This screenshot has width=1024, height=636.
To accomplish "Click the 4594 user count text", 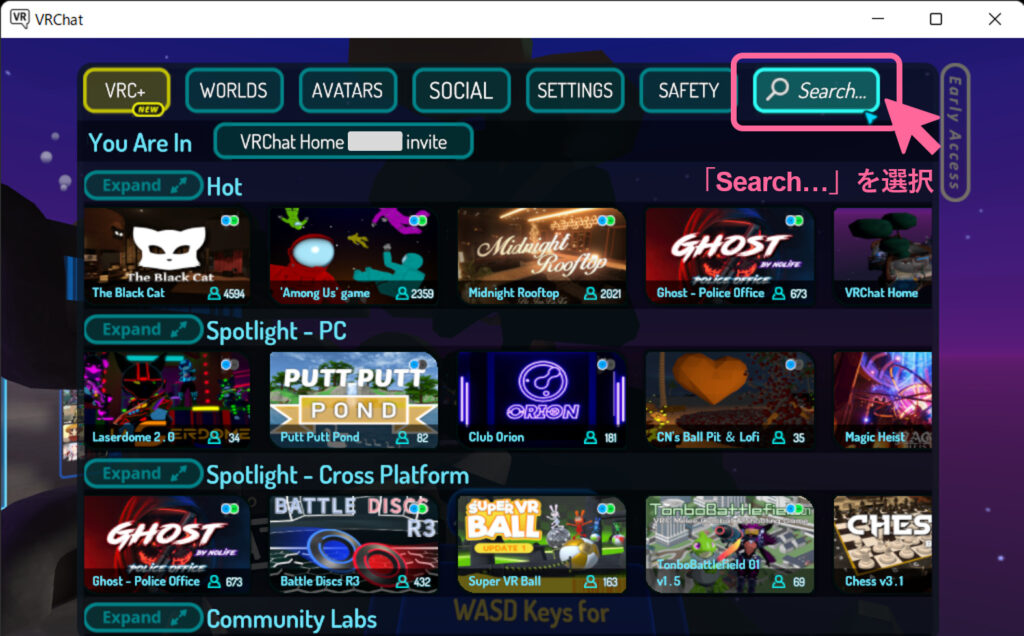I will tap(234, 294).
